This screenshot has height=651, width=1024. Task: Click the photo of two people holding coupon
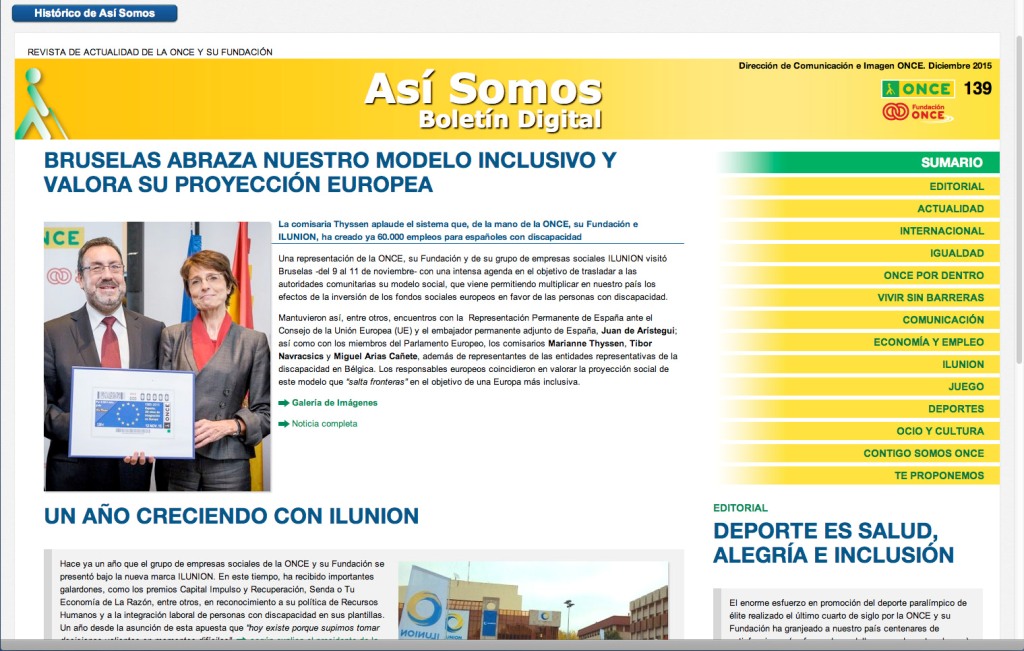(157, 357)
